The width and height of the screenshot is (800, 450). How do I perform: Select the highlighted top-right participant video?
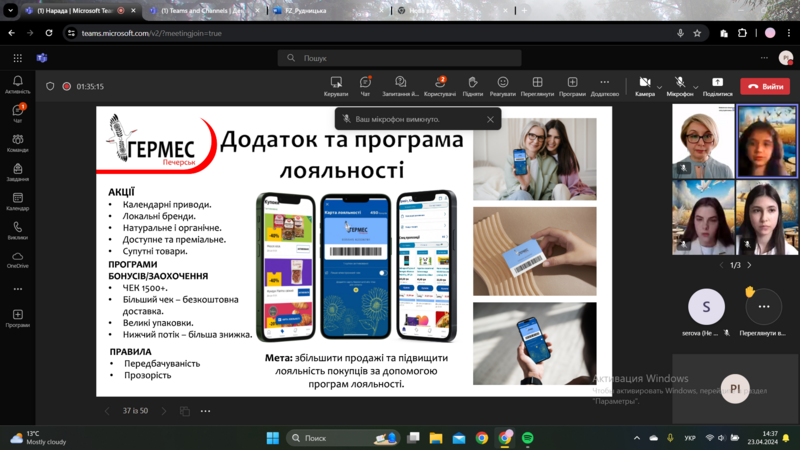767,141
